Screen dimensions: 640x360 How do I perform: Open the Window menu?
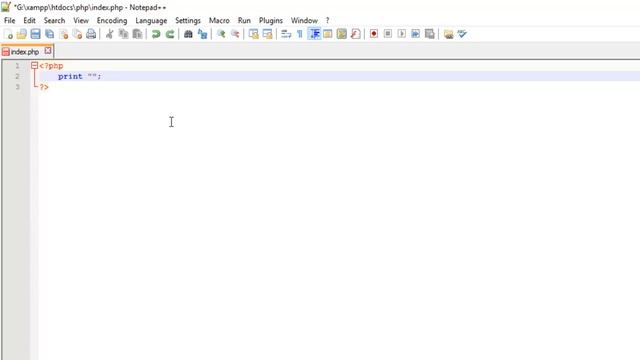(x=304, y=20)
